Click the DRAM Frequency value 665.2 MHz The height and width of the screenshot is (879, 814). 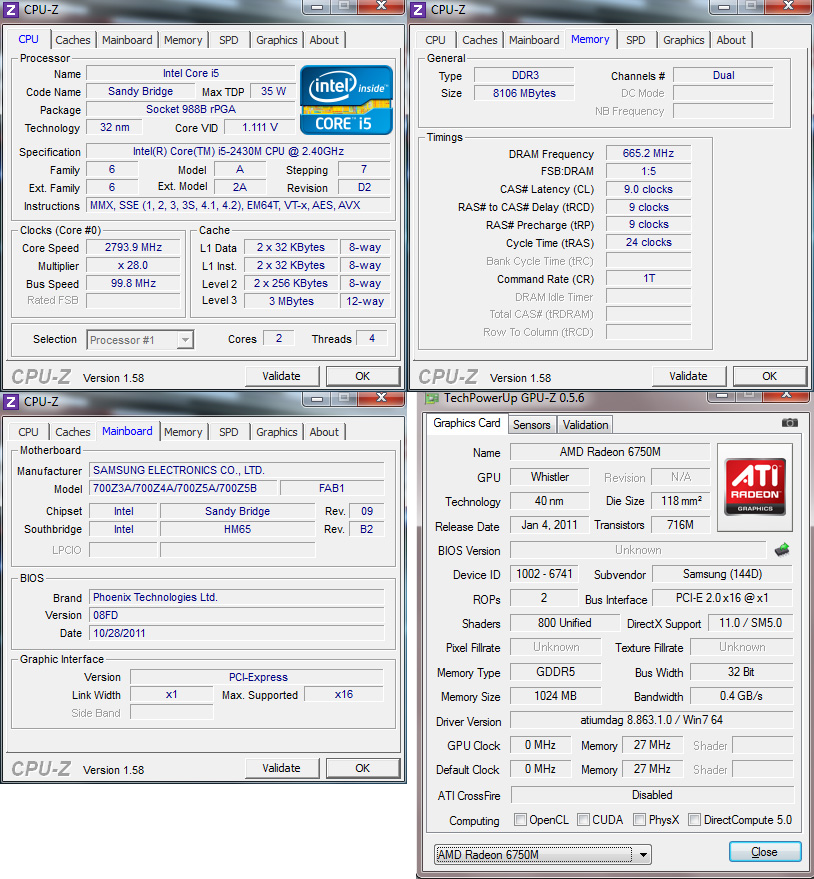pyautogui.click(x=649, y=153)
